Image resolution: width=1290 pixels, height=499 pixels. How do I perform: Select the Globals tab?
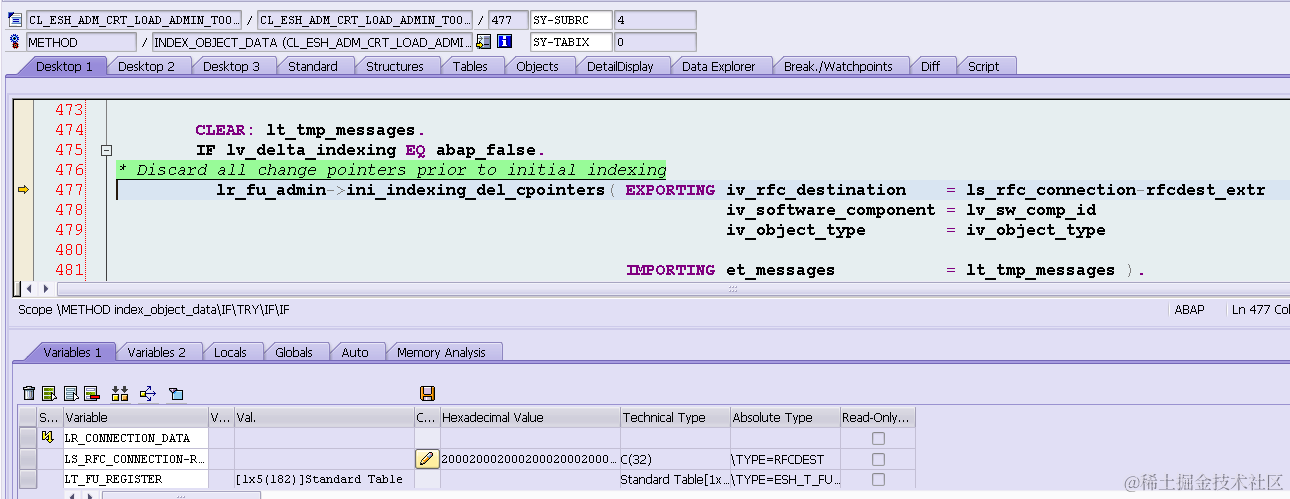pyautogui.click(x=294, y=352)
